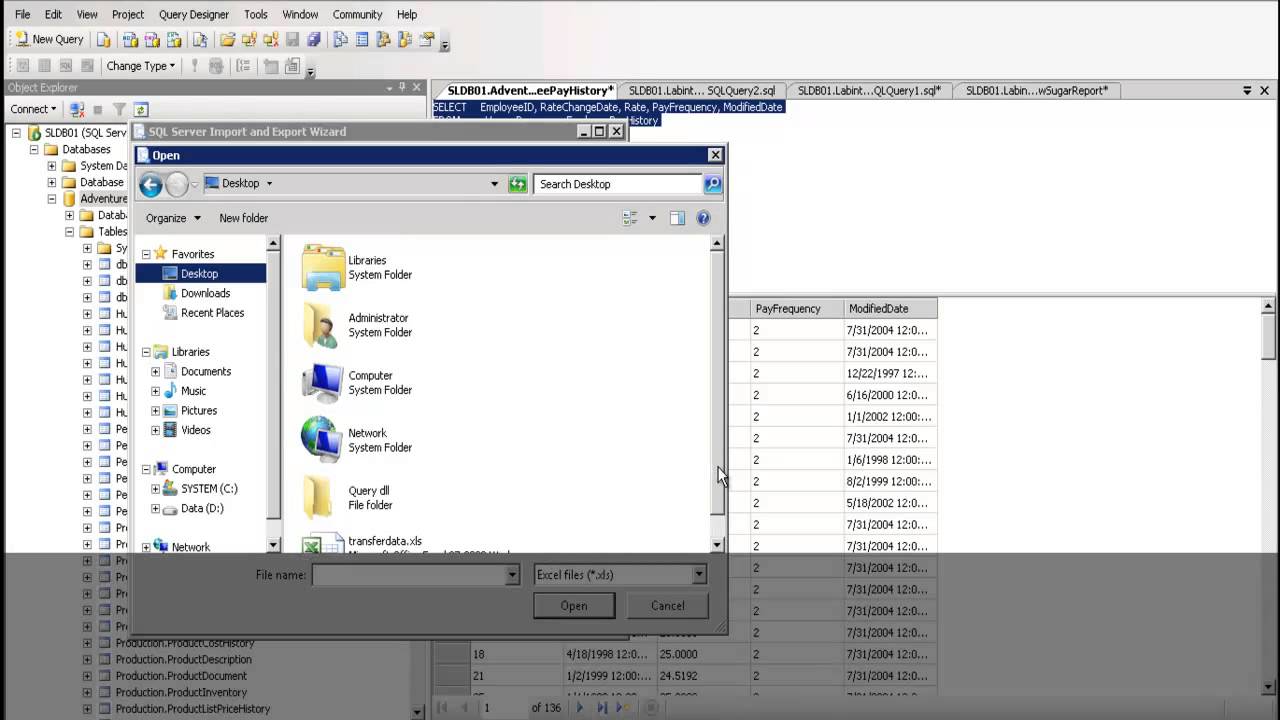1280x720 pixels.
Task: Select Production.ProductListPriceHistory in Object Explorer
Action: click(193, 709)
